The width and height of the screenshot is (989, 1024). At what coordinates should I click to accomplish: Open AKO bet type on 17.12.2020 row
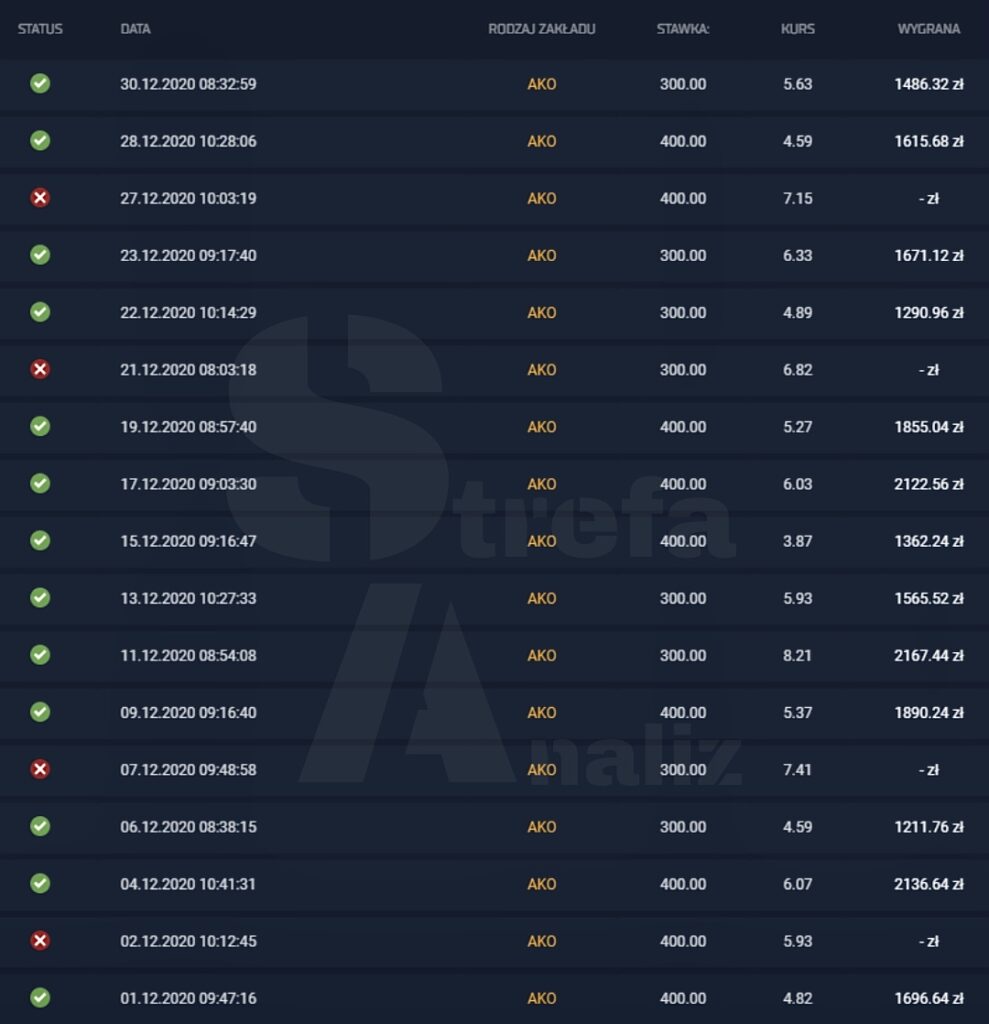click(x=542, y=484)
